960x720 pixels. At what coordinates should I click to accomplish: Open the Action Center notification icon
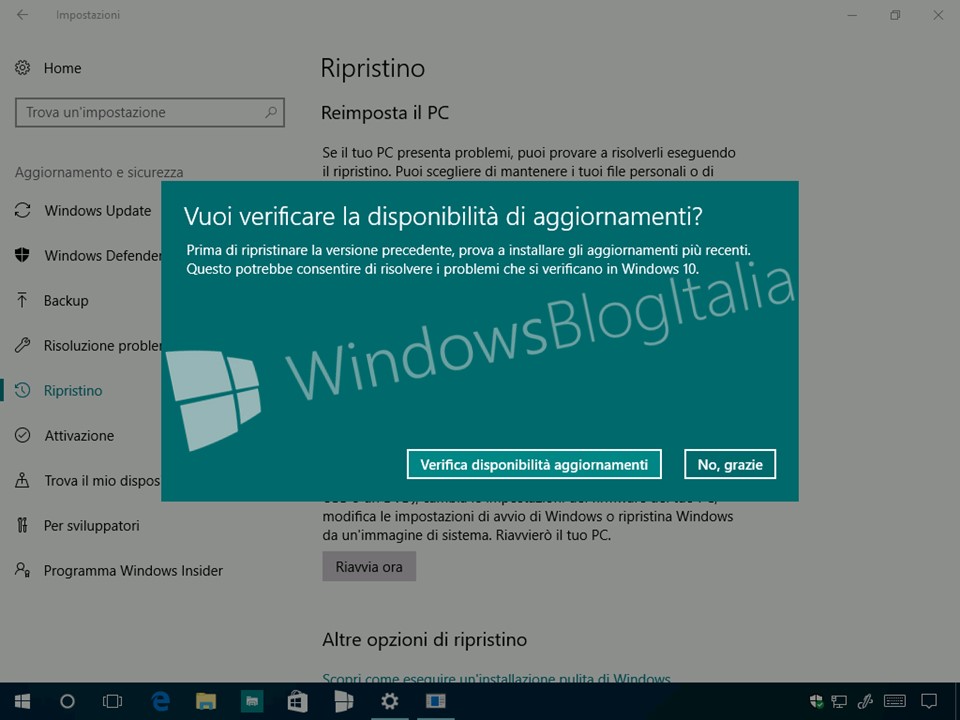929,701
